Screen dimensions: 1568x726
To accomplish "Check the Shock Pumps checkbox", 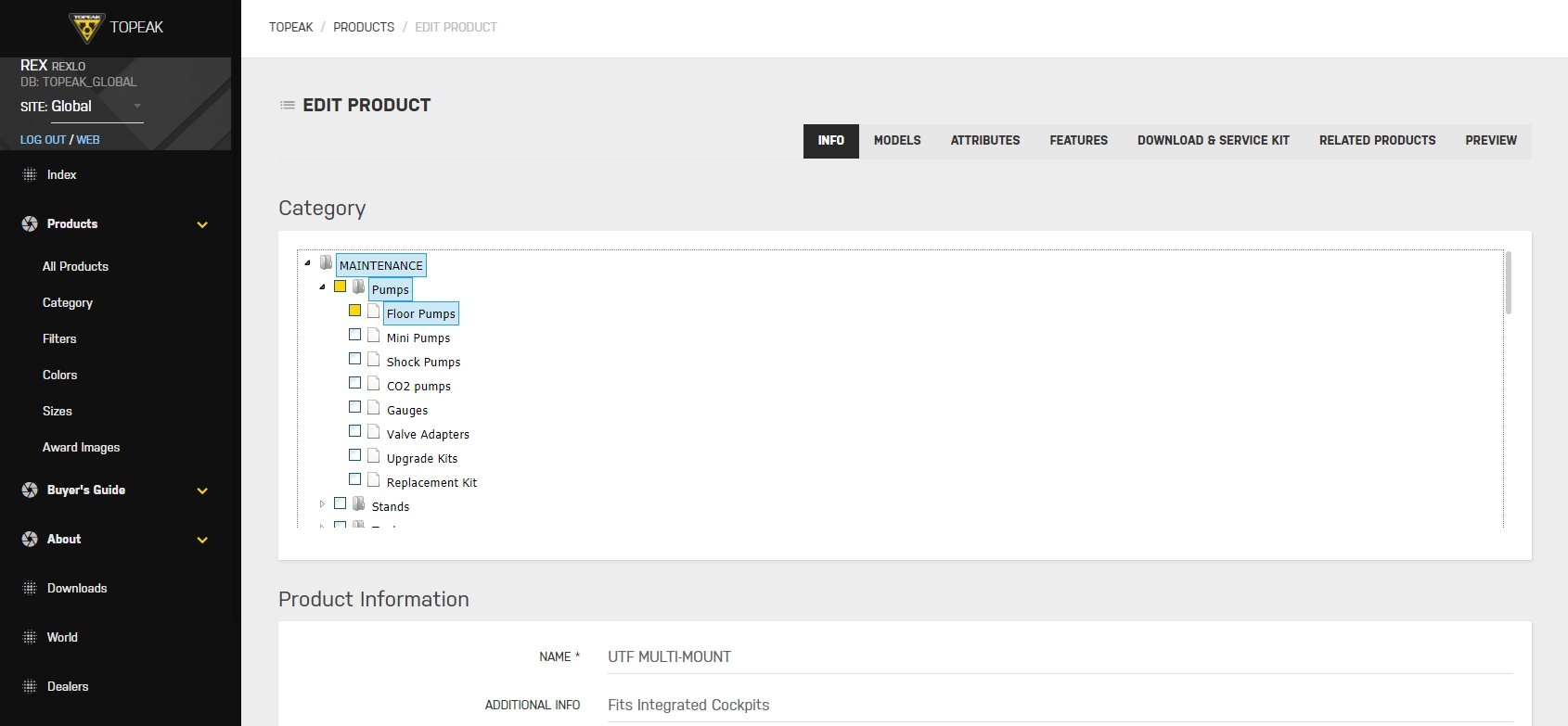I will tap(355, 359).
